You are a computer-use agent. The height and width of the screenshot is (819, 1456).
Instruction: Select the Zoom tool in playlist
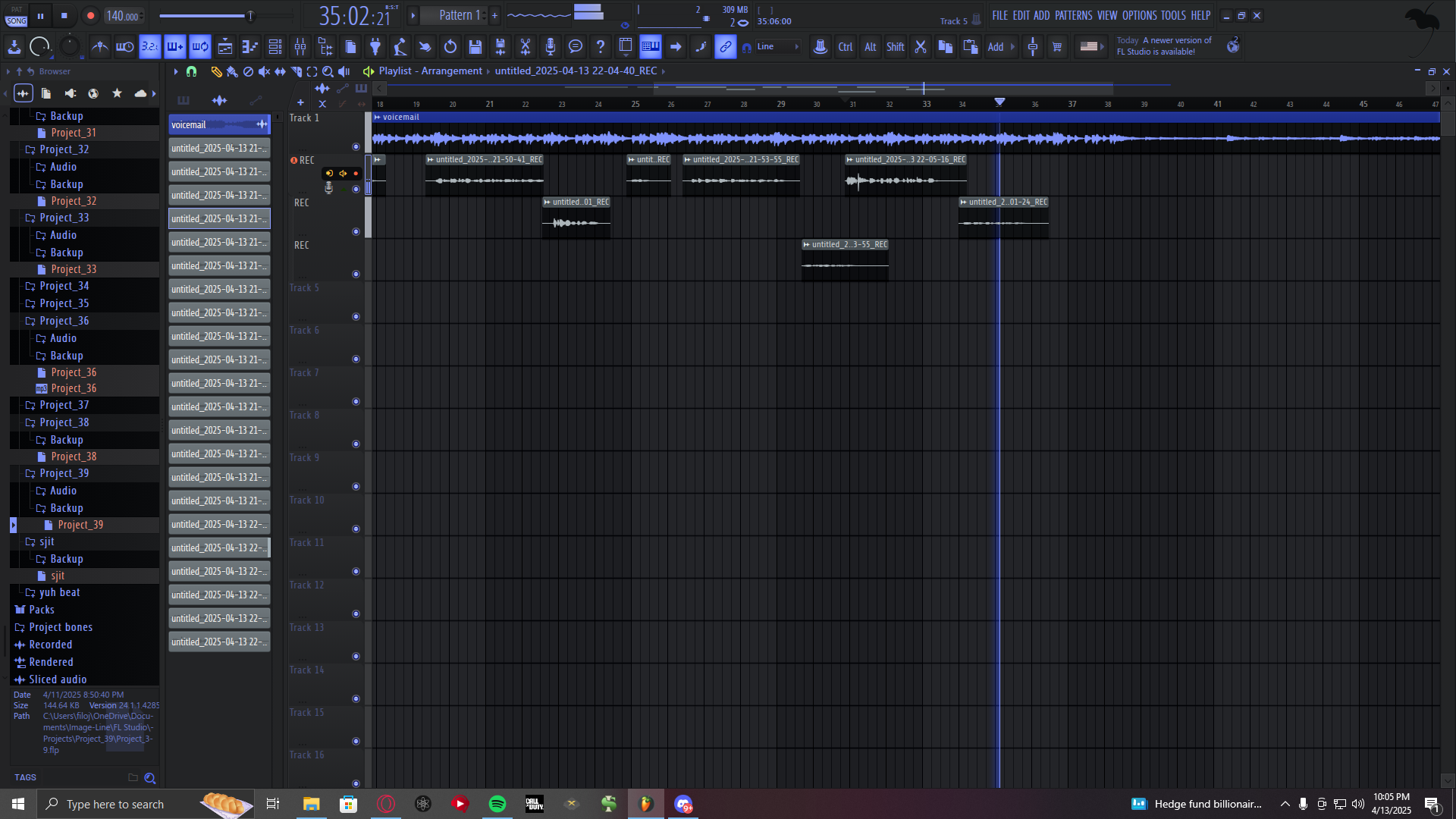(328, 71)
